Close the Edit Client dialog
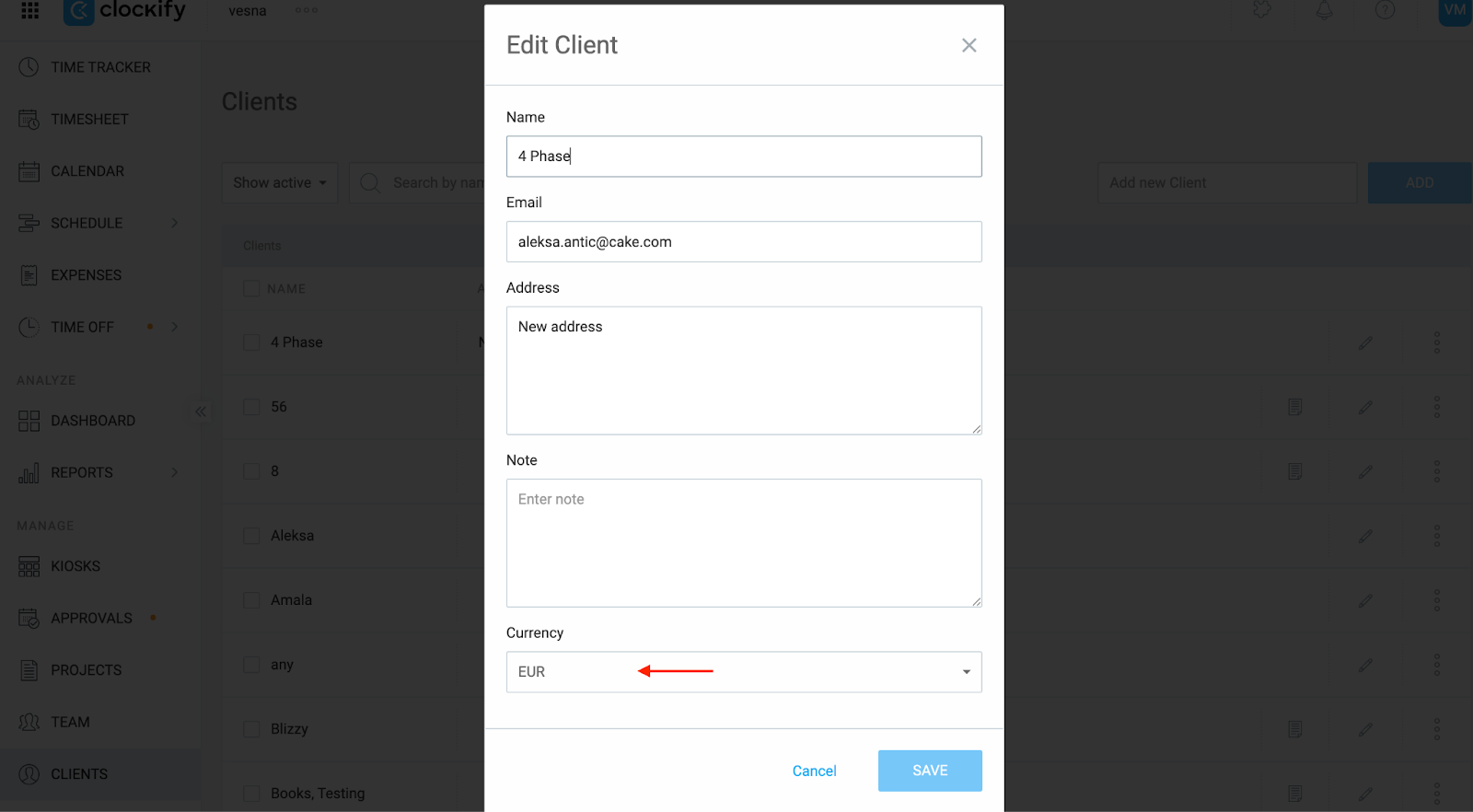The image size is (1473, 812). [968, 45]
